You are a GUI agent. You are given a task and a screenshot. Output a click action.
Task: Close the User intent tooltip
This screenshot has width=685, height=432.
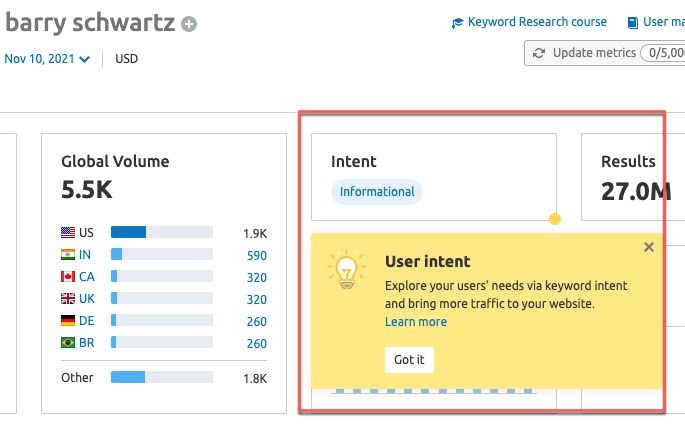coord(649,247)
